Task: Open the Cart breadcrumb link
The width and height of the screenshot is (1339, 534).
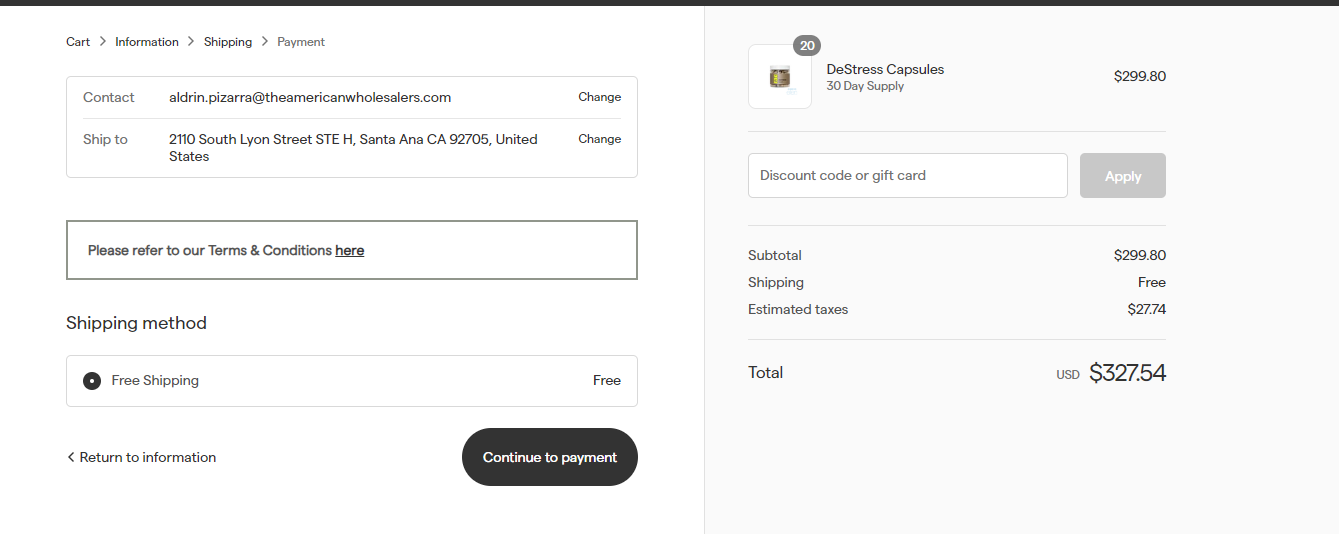Action: pos(78,42)
